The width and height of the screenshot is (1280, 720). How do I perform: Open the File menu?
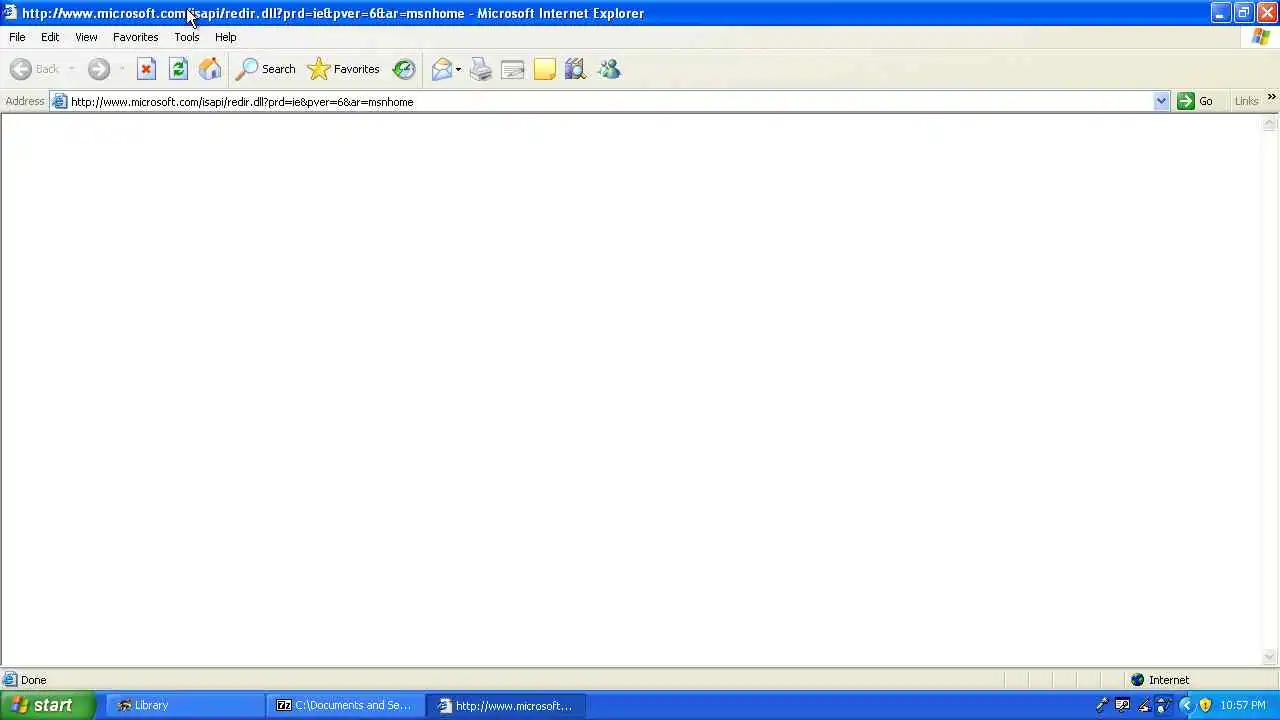tap(17, 37)
